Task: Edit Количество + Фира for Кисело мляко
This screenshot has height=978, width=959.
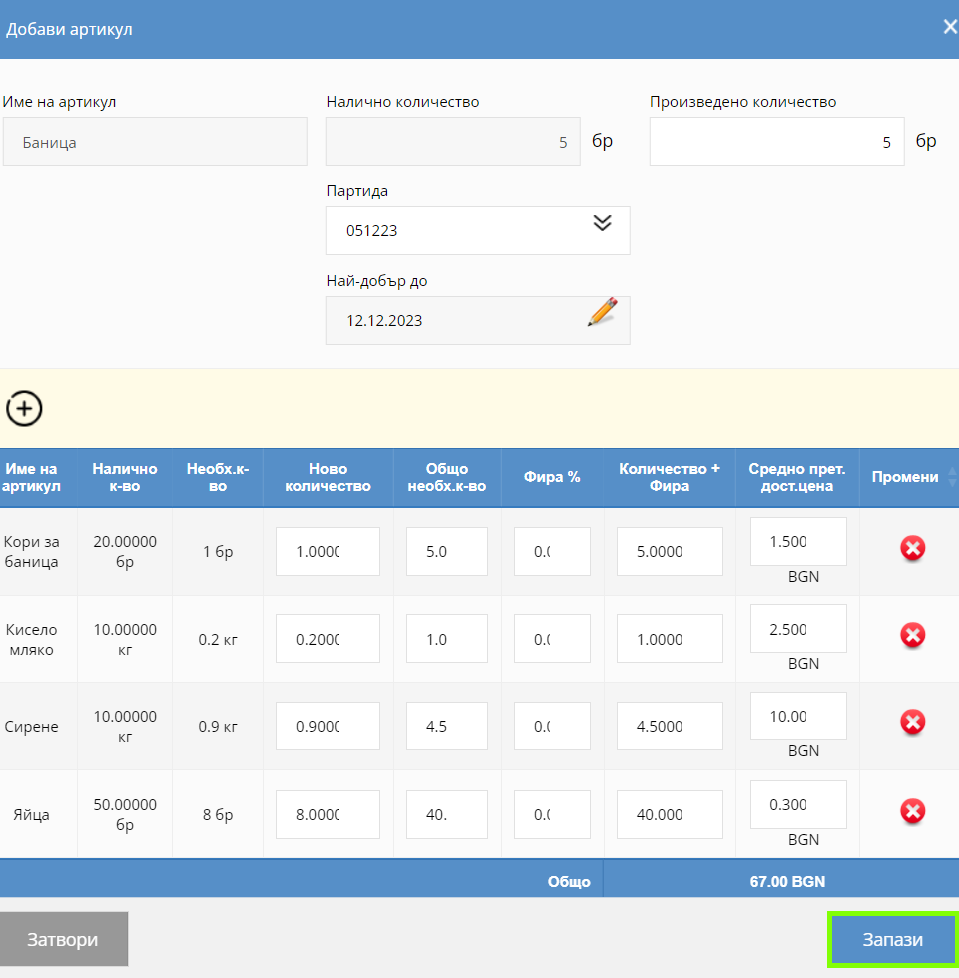Action: [670, 639]
